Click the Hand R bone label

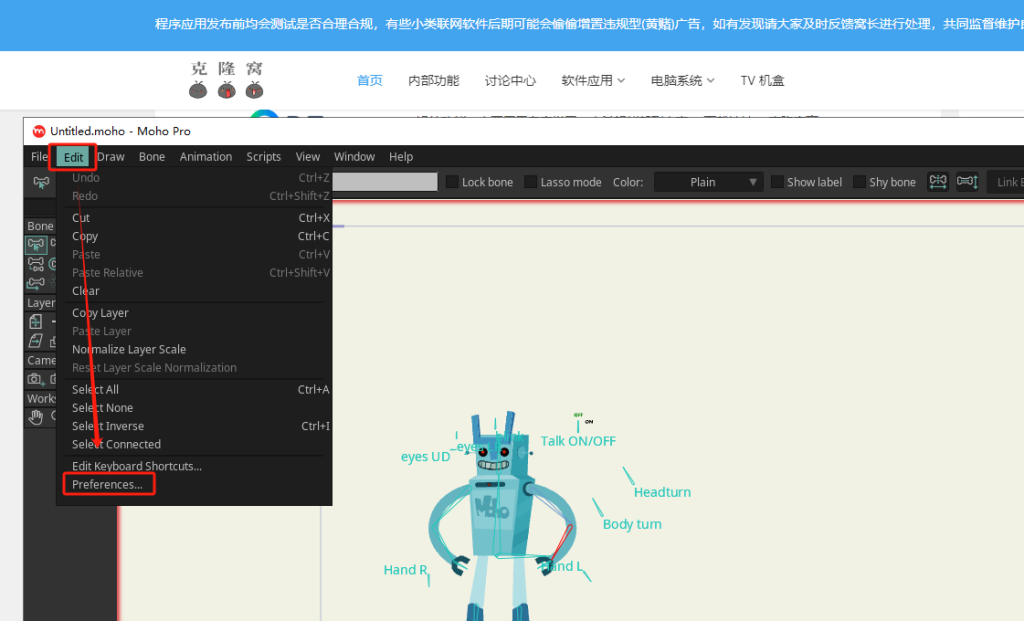coord(405,569)
